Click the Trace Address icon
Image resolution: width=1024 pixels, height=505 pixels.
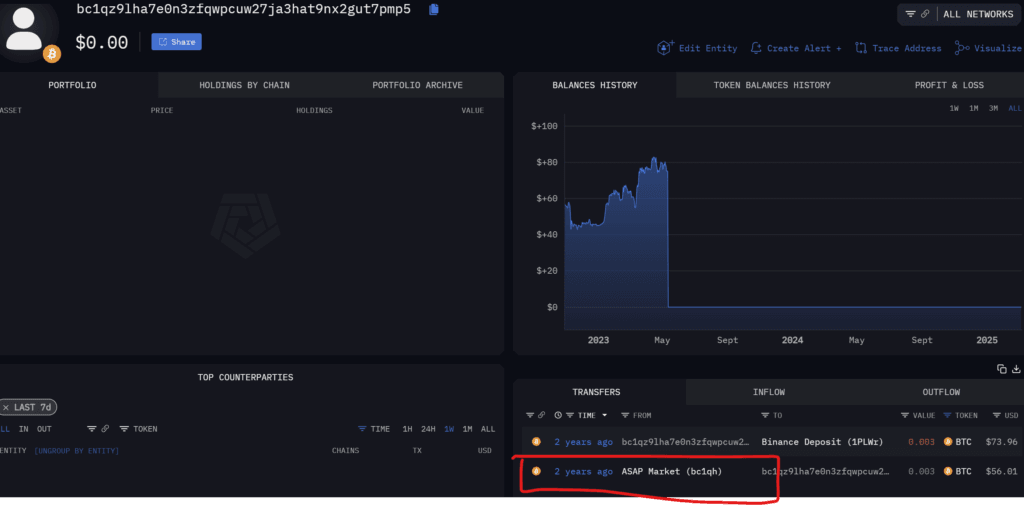click(861, 48)
